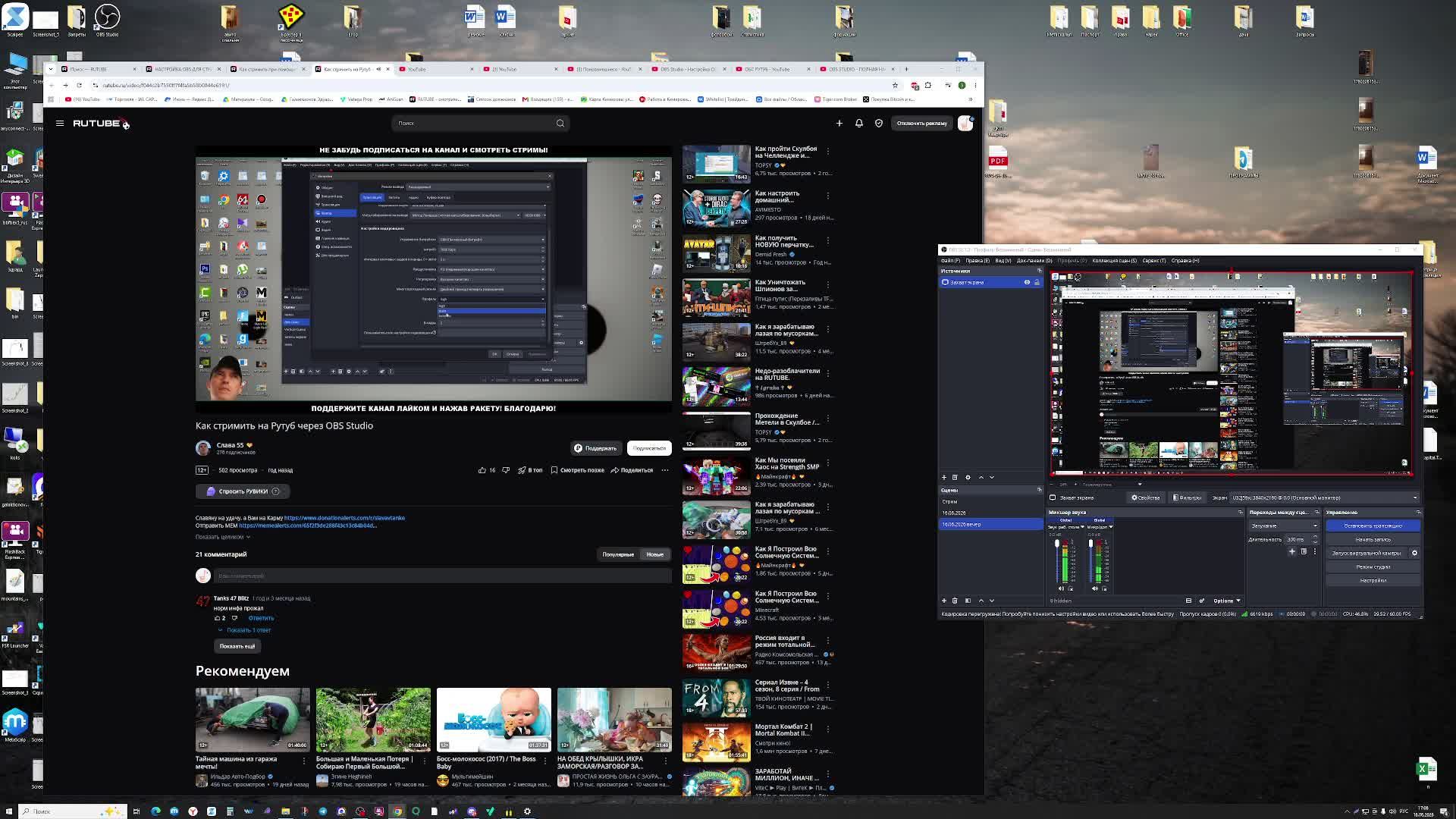The image size is (1456, 819).
Task: Open OBS 'Файл (F)' menu
Action: point(950,261)
